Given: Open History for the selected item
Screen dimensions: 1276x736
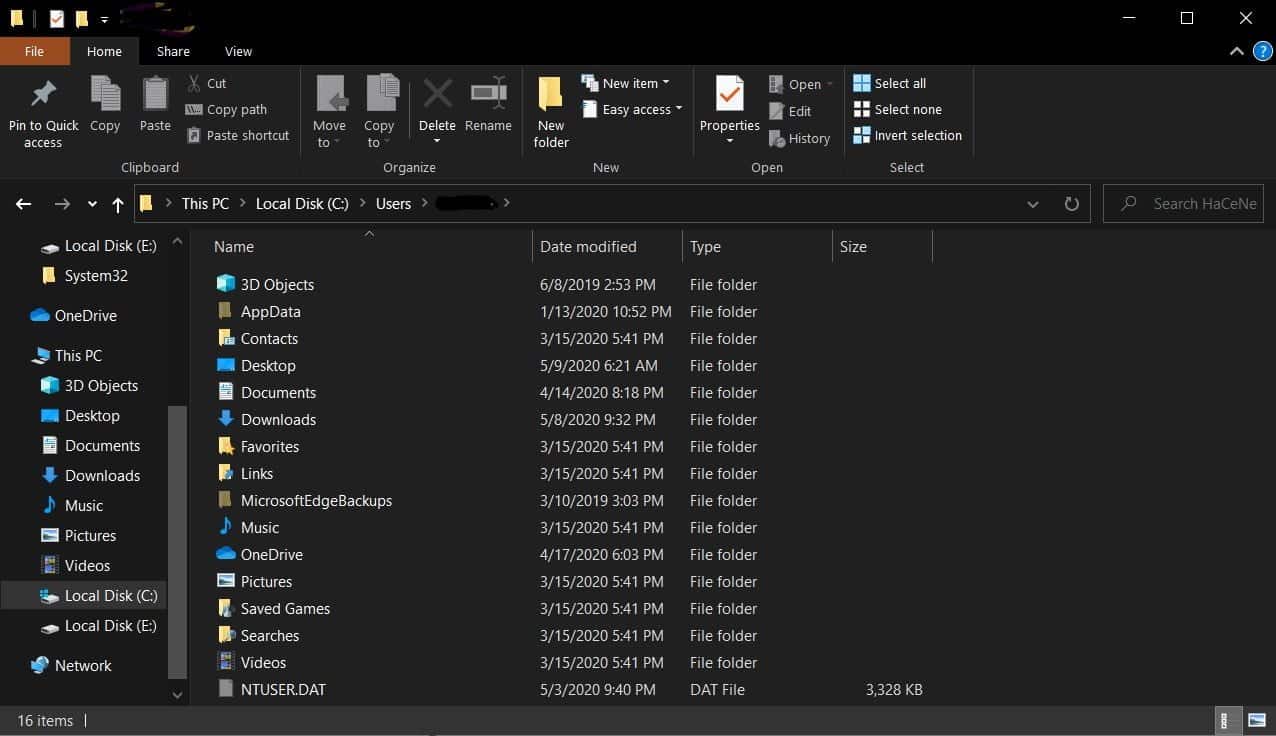Looking at the screenshot, I should (x=800, y=138).
